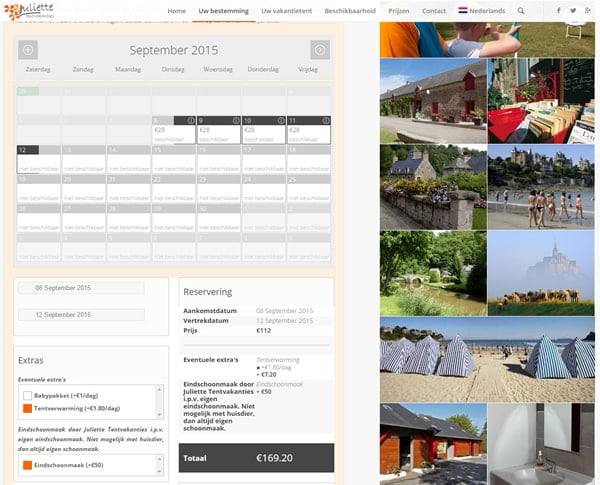600x485 pixels.
Task: Go to next month in calendar
Action: (319, 50)
